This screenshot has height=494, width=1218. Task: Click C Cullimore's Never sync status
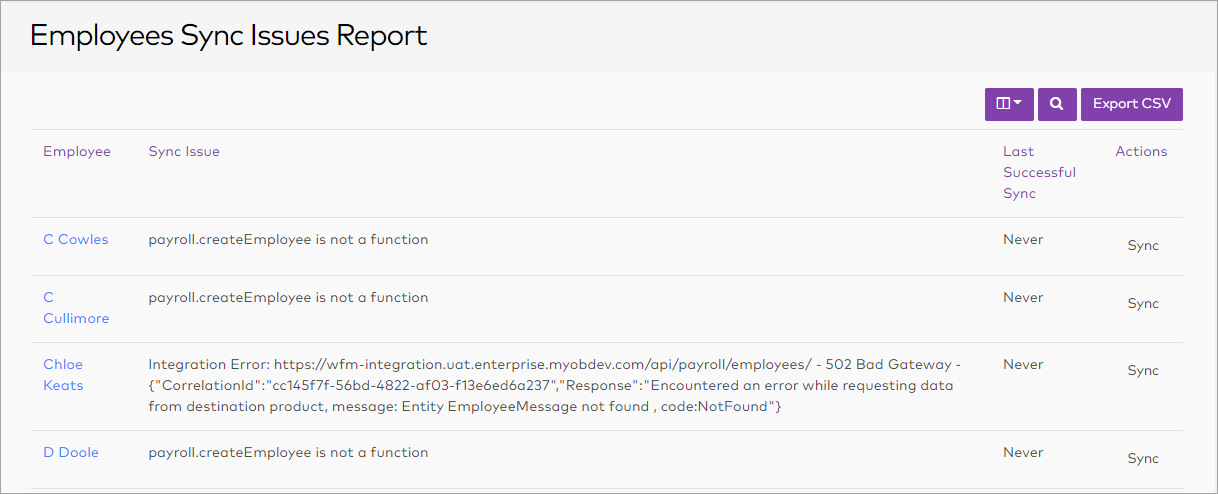1023,298
